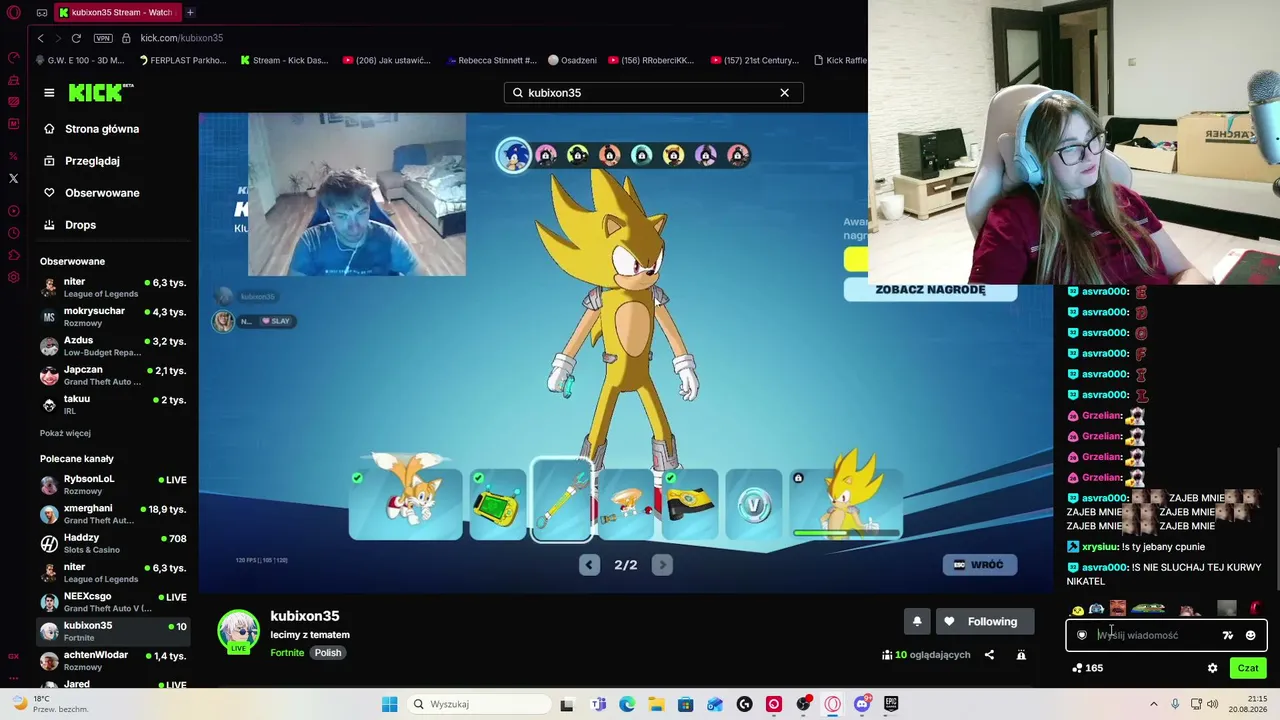1280x720 pixels.
Task: Click the report stream icon
Action: point(1021,655)
